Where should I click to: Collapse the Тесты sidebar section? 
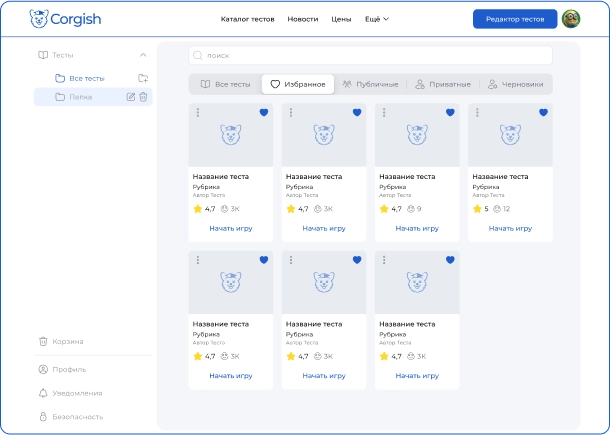click(x=143, y=55)
